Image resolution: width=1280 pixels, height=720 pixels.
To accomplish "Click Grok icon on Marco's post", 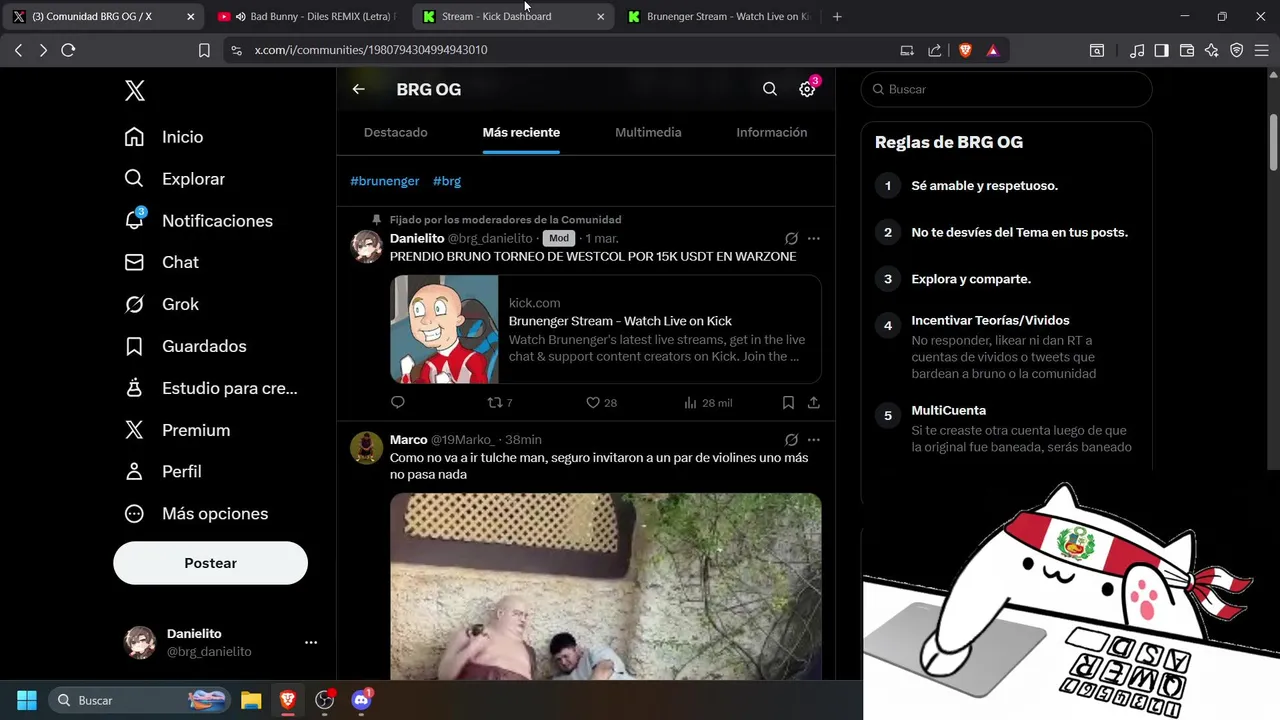I will pyautogui.click(x=791, y=439).
